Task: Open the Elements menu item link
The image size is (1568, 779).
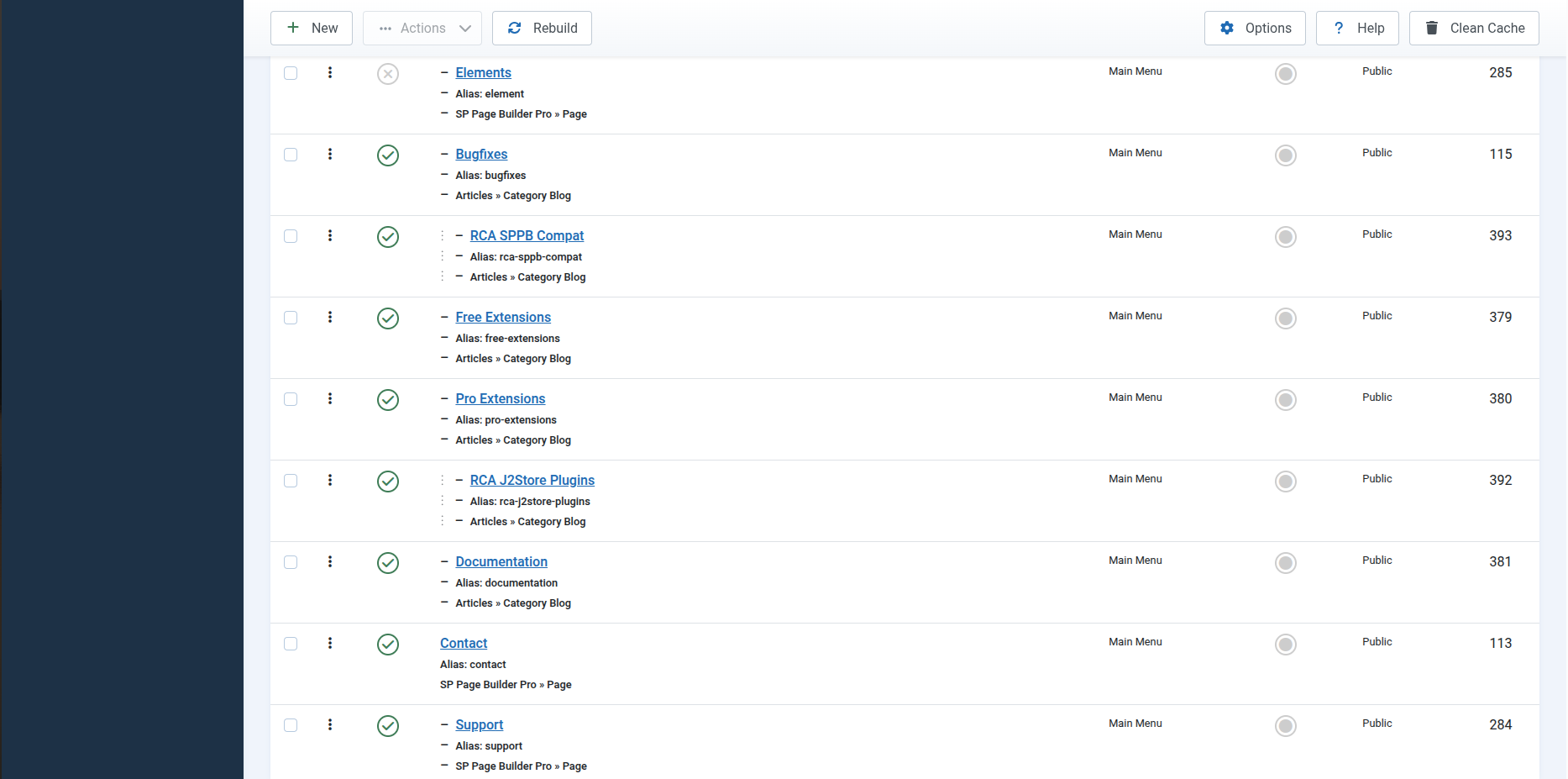Action: [x=483, y=72]
